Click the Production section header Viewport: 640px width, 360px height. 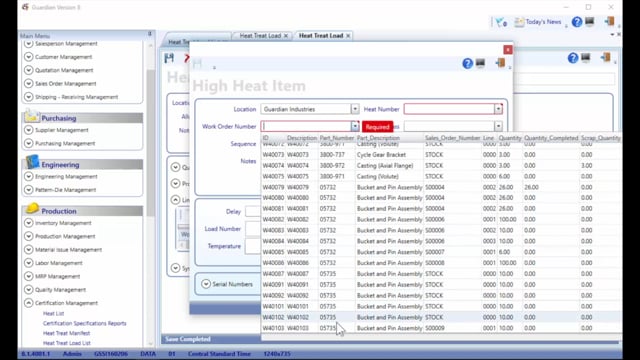pyautogui.click(x=82, y=211)
